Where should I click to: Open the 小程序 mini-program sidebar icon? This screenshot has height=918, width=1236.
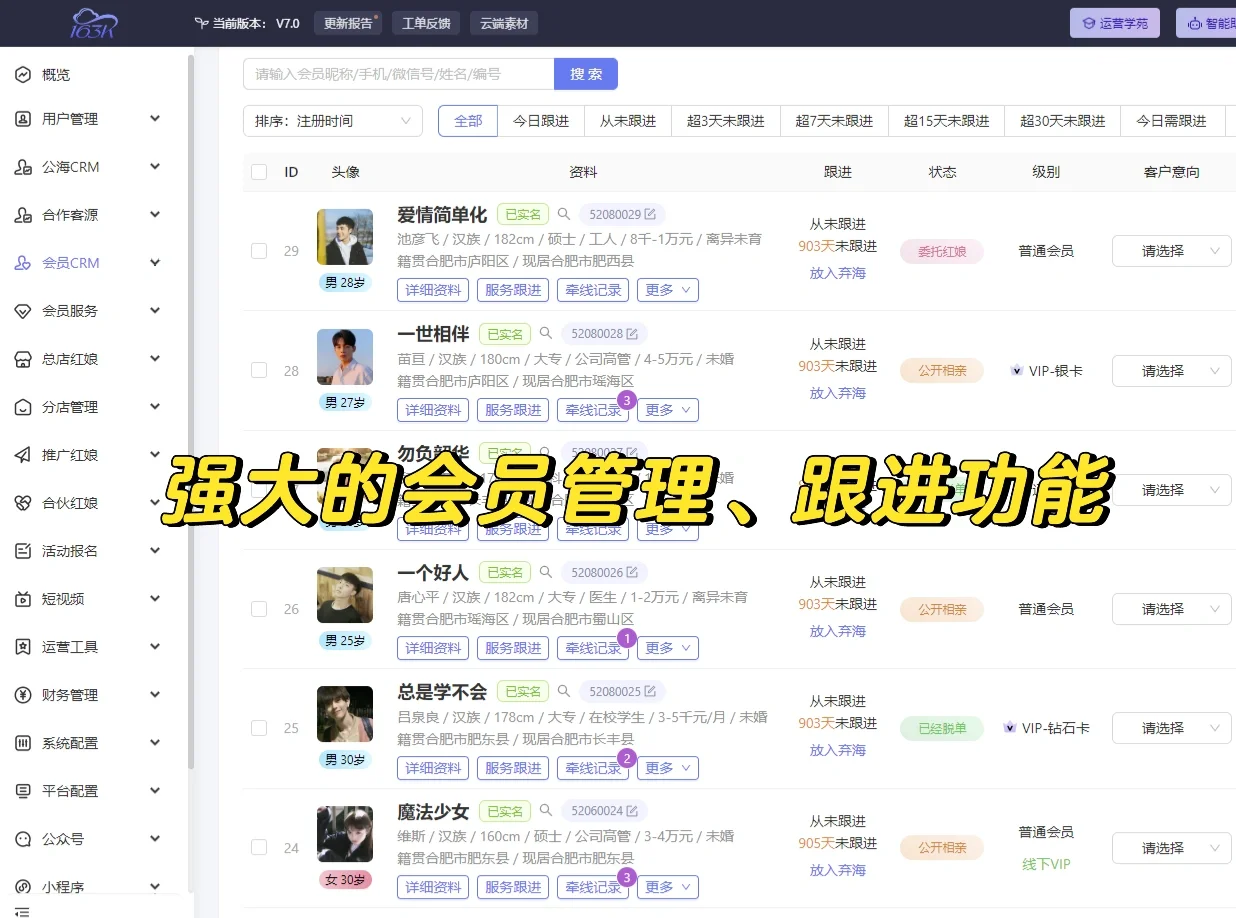24,886
